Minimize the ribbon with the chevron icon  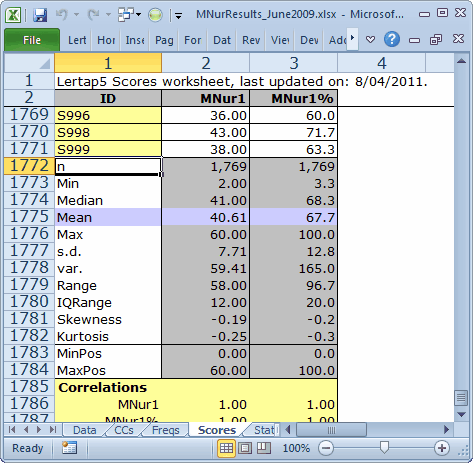(370, 40)
